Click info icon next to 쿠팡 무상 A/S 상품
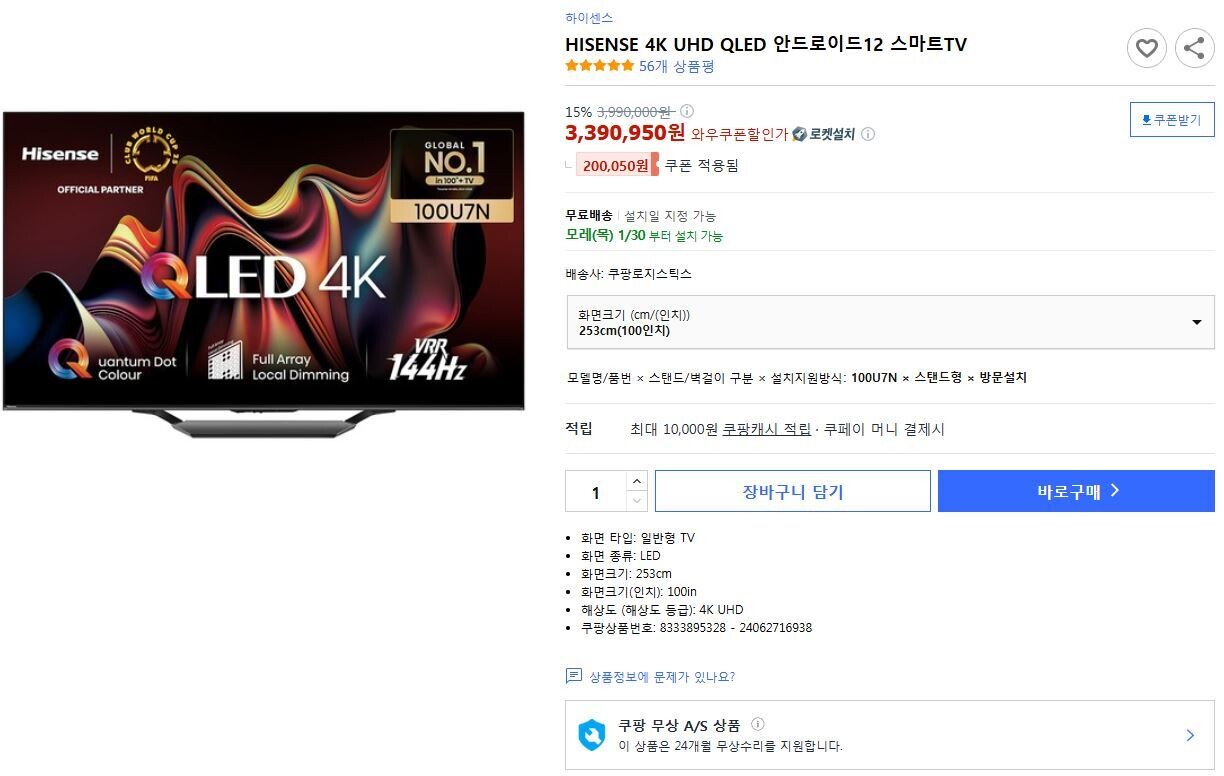Image resolution: width=1224 pixels, height=776 pixels. (x=758, y=724)
